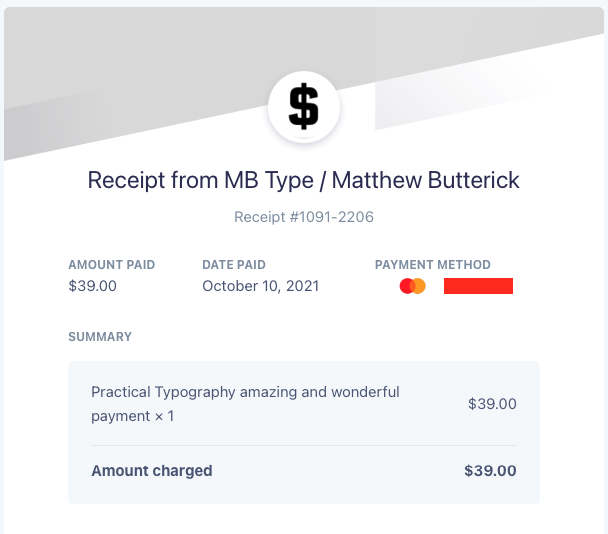This screenshot has height=534, width=608.
Task: Click the 'payment × 1' quantity text
Action: point(133,416)
